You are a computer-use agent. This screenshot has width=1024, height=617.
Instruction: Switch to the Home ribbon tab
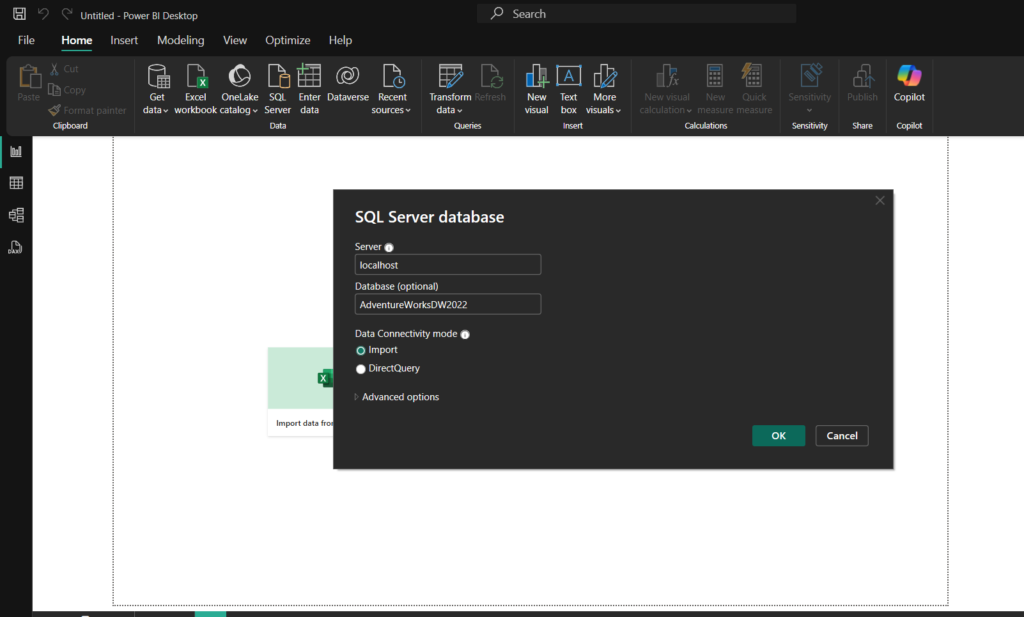click(76, 40)
